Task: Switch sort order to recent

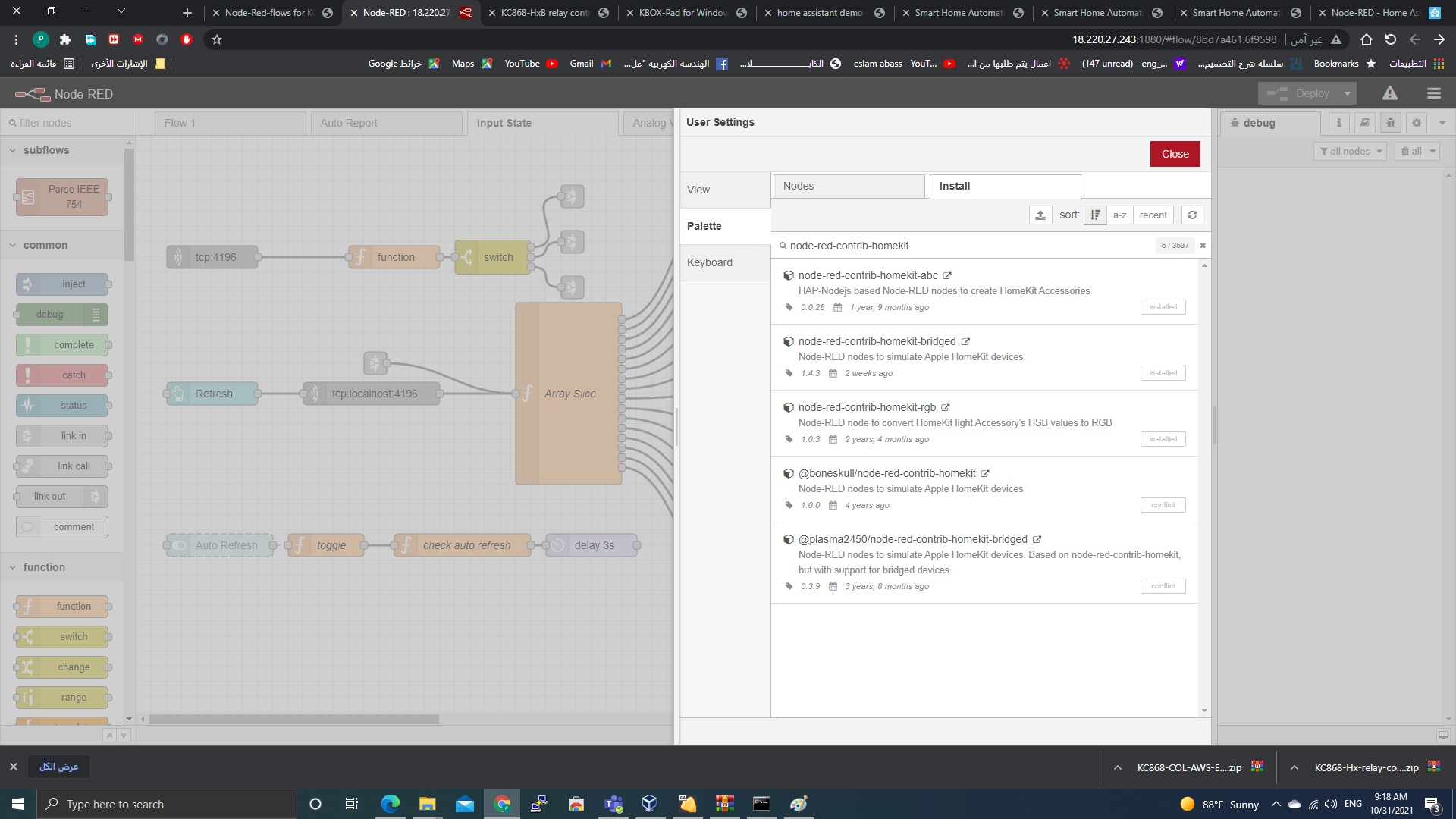Action: [x=1153, y=215]
